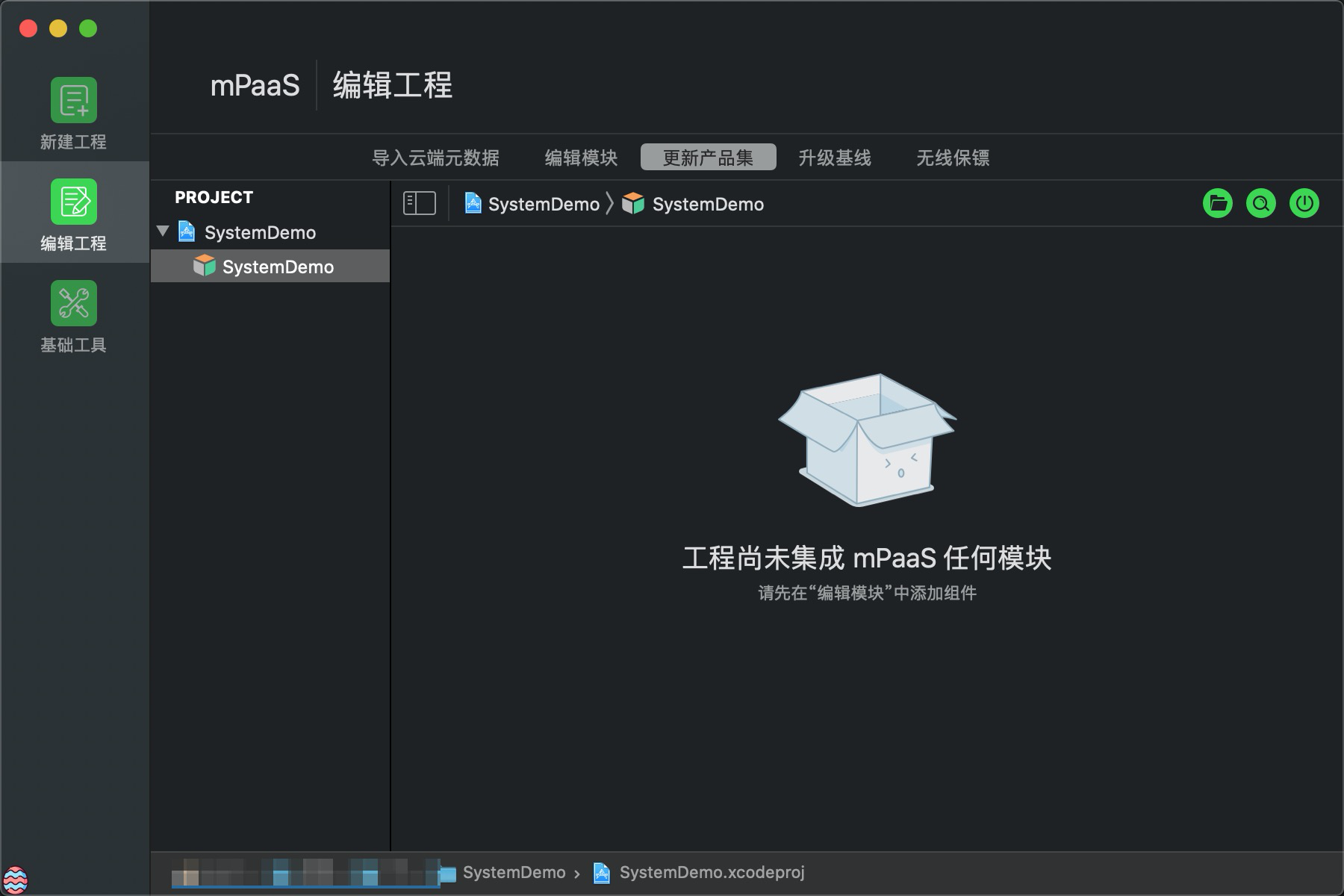
Task: Click the Xcode project icon in tree
Action: point(187,231)
